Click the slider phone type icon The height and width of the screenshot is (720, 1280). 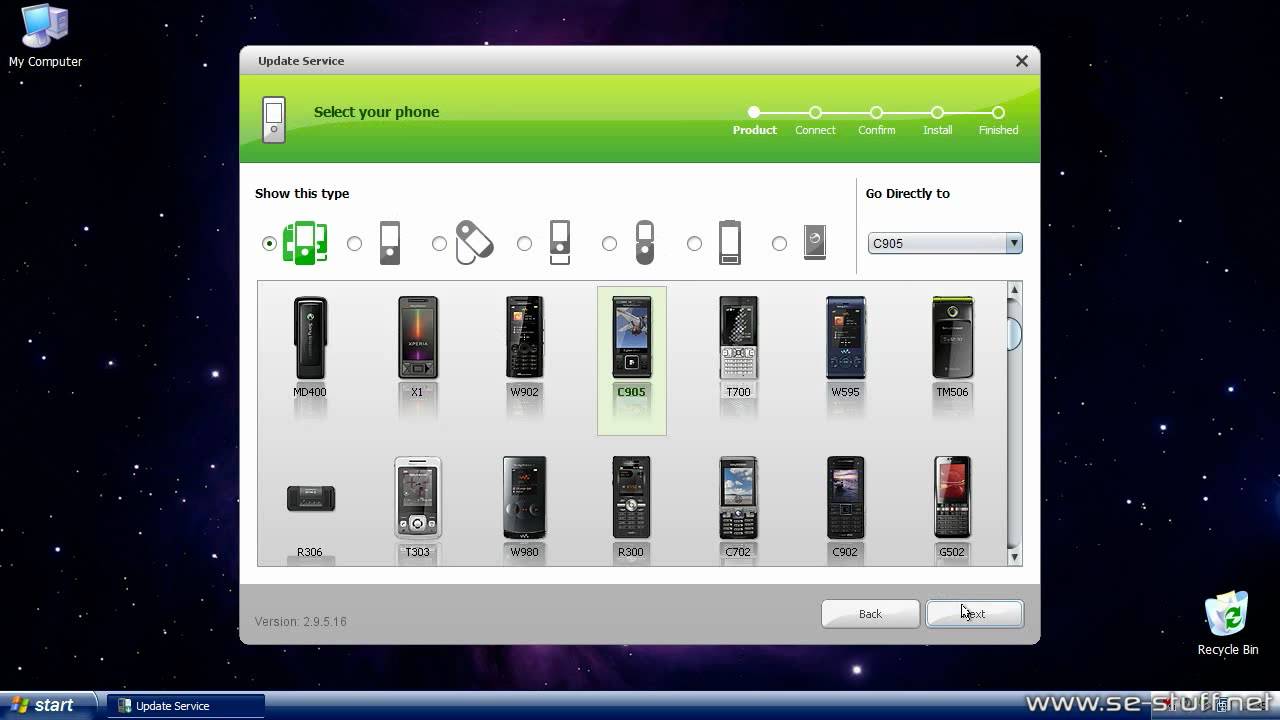pos(560,243)
